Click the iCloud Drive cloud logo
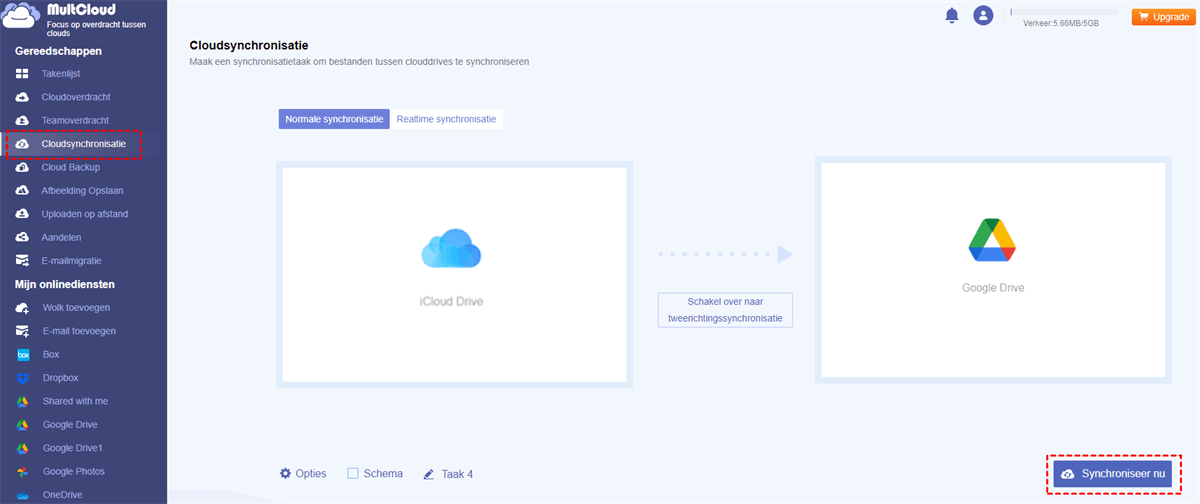This screenshot has width=1200, height=504. (x=452, y=249)
